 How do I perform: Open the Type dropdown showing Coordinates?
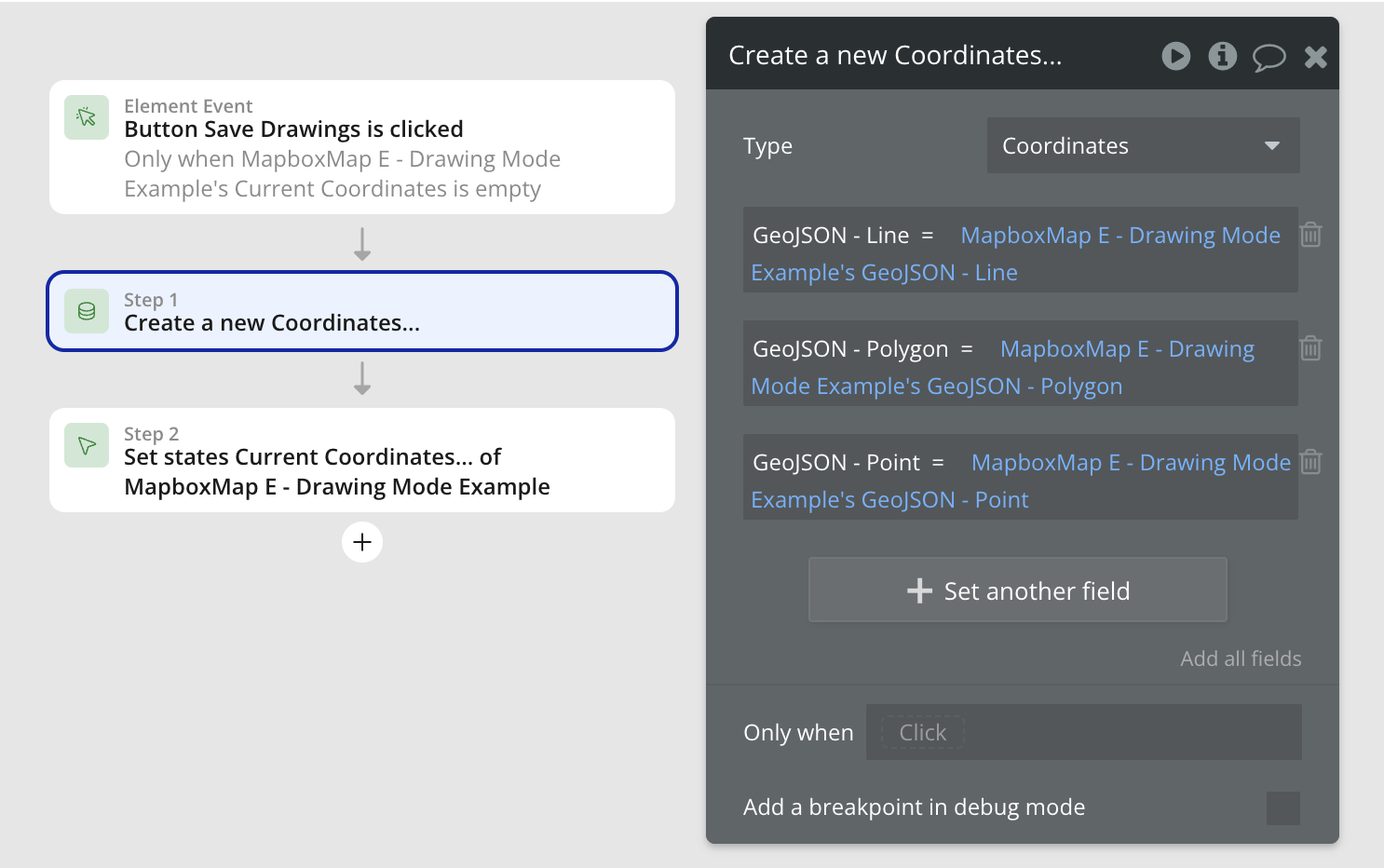(1143, 145)
